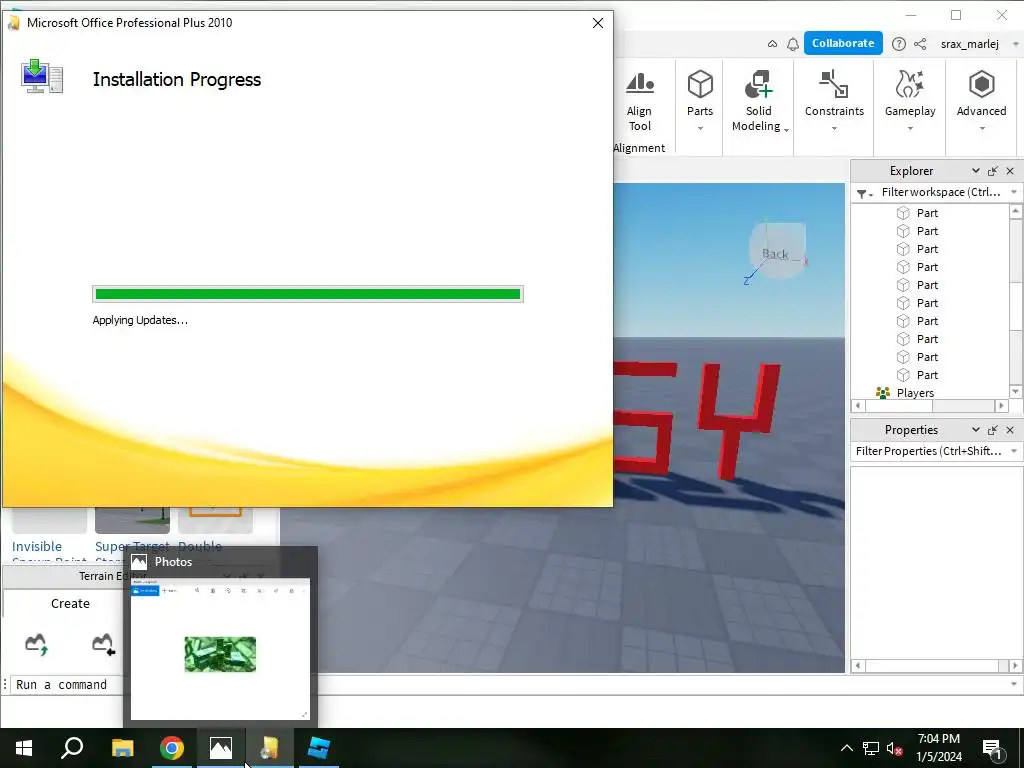Image resolution: width=1024 pixels, height=768 pixels.
Task: Click the network icon in system tray
Action: (871, 748)
